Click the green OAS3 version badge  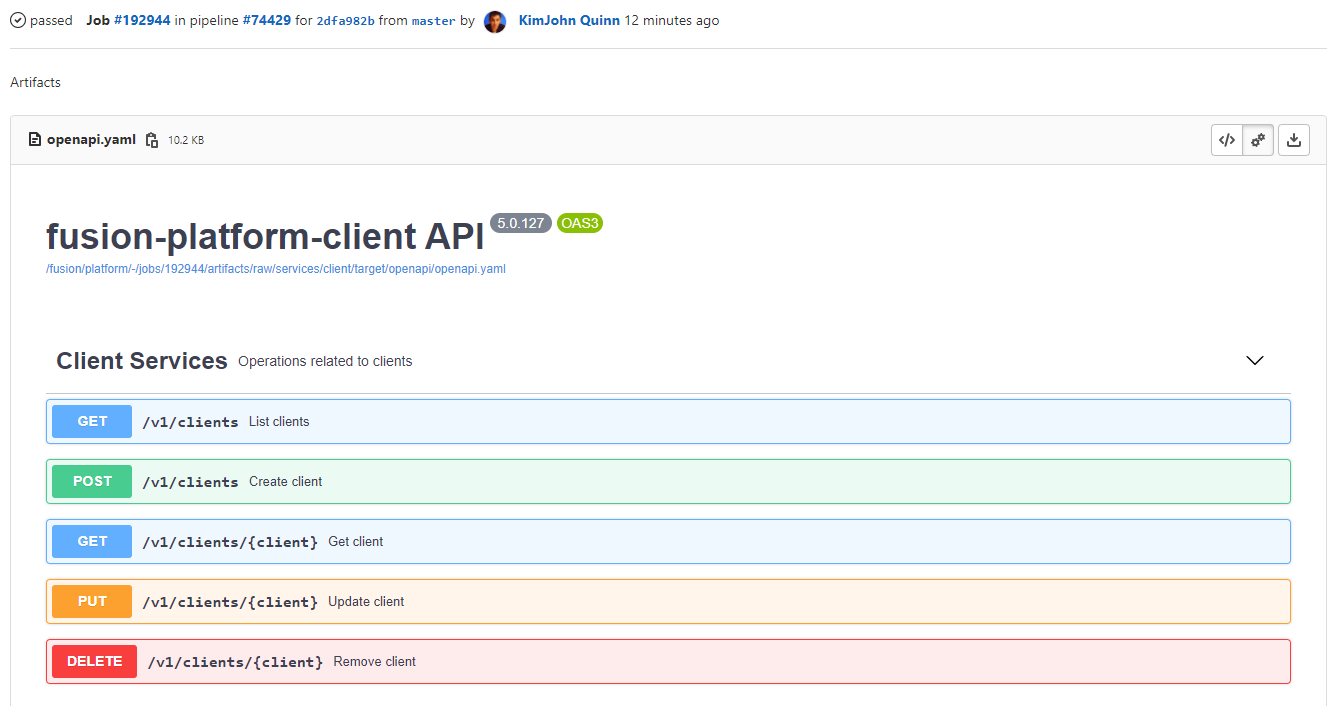pyautogui.click(x=580, y=224)
